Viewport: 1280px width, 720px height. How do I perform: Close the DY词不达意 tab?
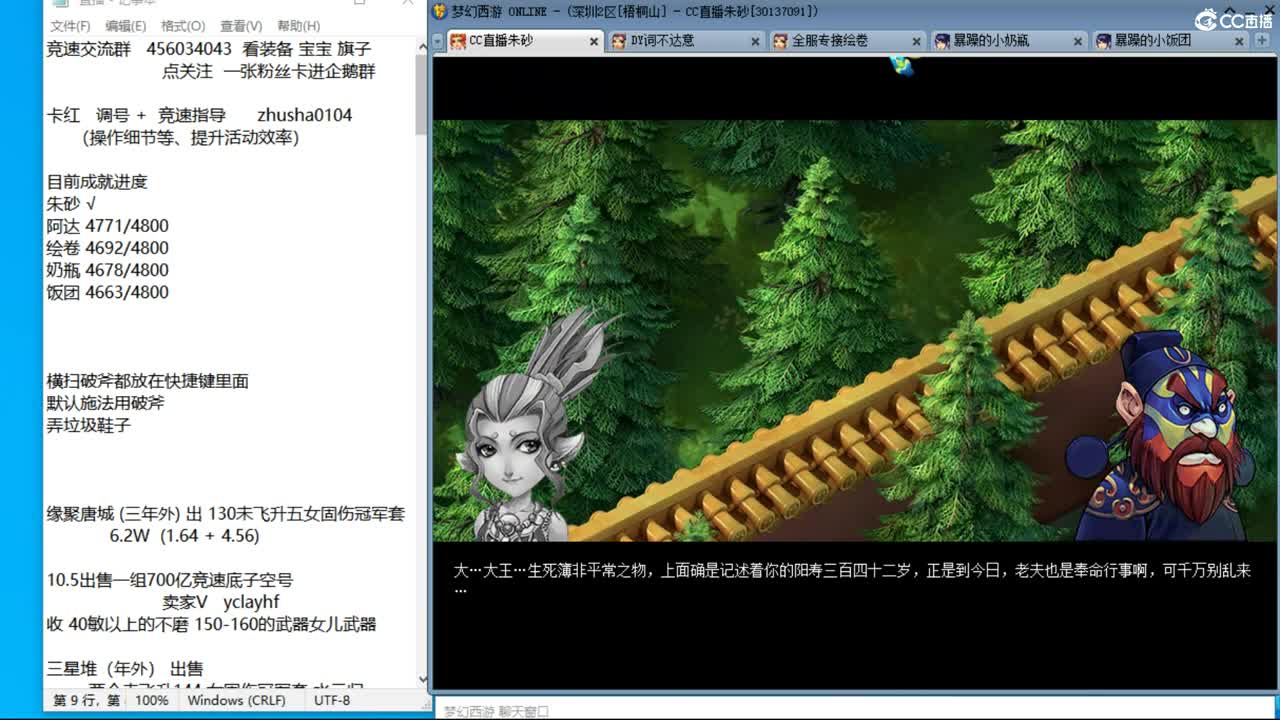pyautogui.click(x=756, y=41)
